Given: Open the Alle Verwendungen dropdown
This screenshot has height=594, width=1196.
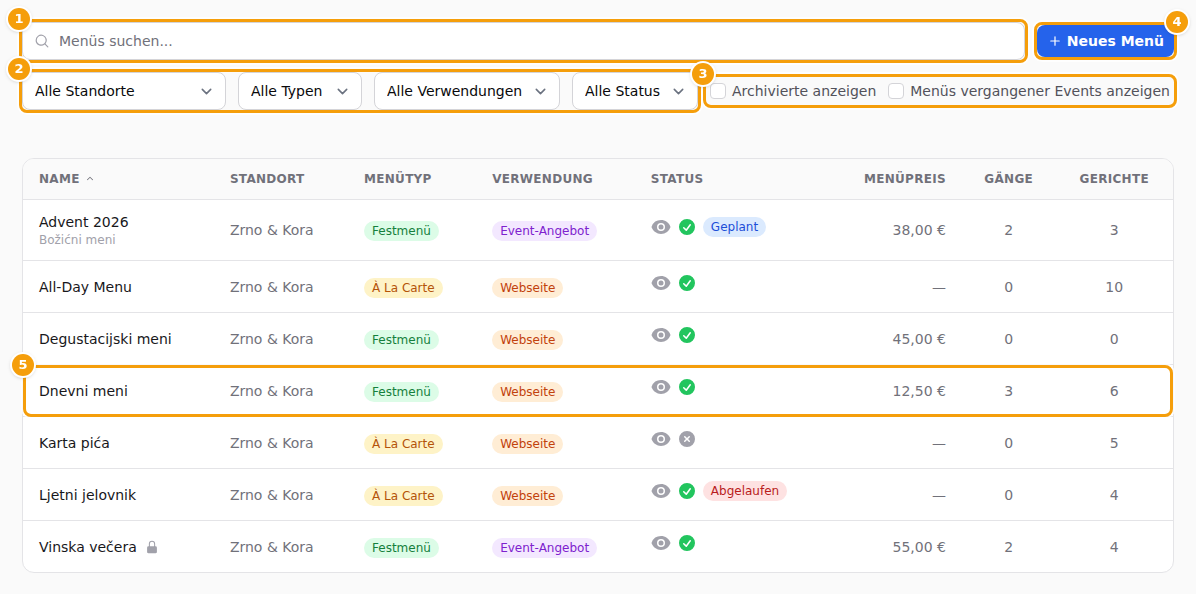Looking at the screenshot, I should (x=467, y=92).
